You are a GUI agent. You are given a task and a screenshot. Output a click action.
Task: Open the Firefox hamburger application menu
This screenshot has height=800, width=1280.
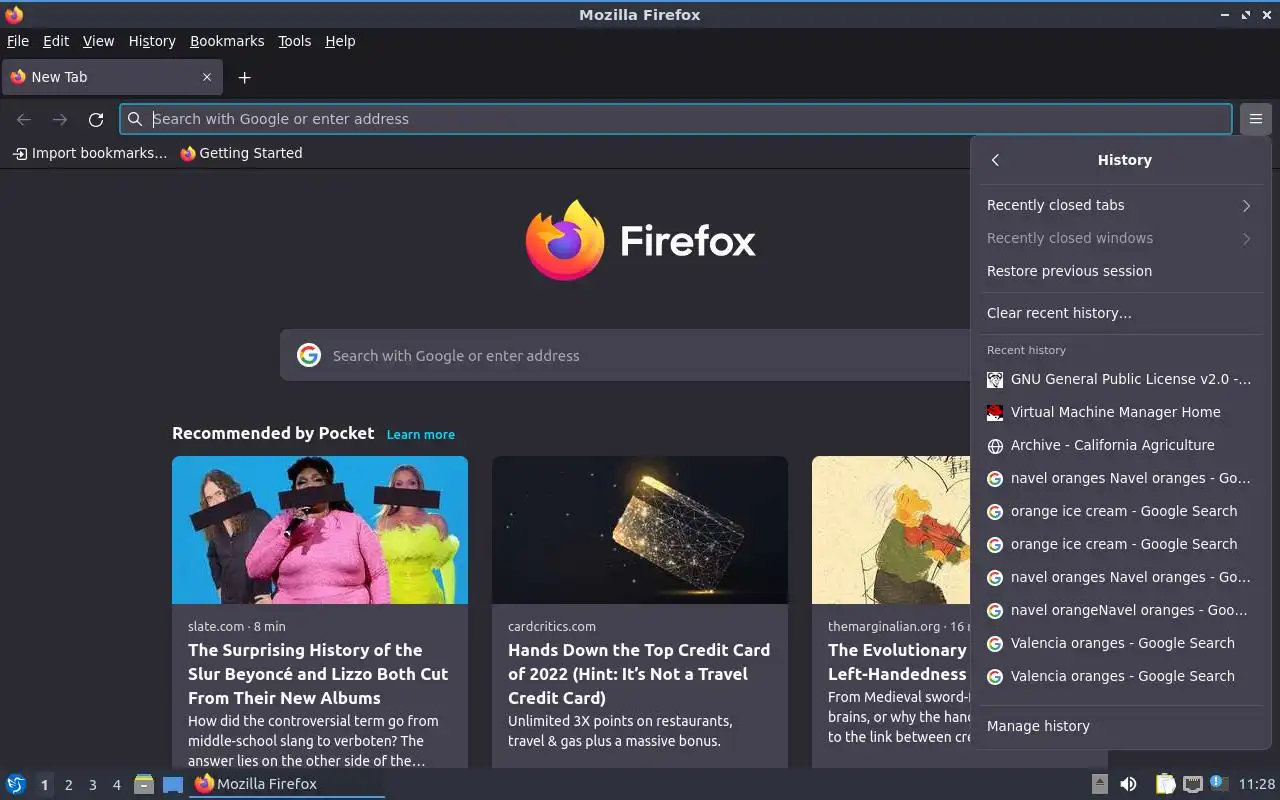tap(1255, 119)
